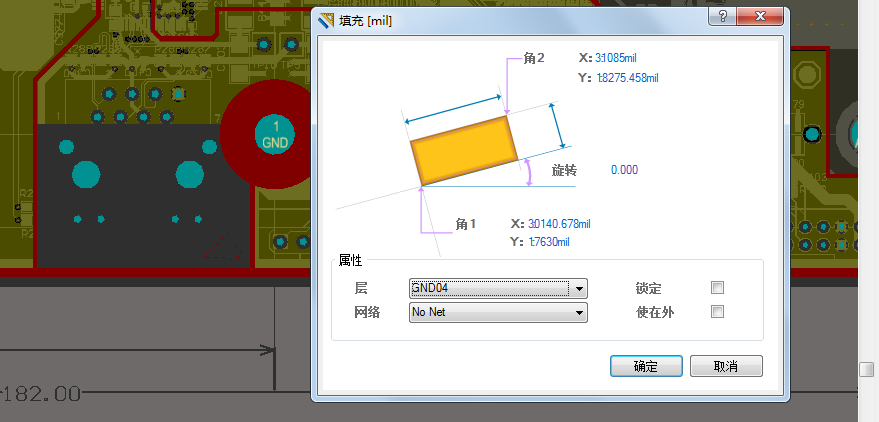Click the orange fill rectangle preview

tap(463, 150)
